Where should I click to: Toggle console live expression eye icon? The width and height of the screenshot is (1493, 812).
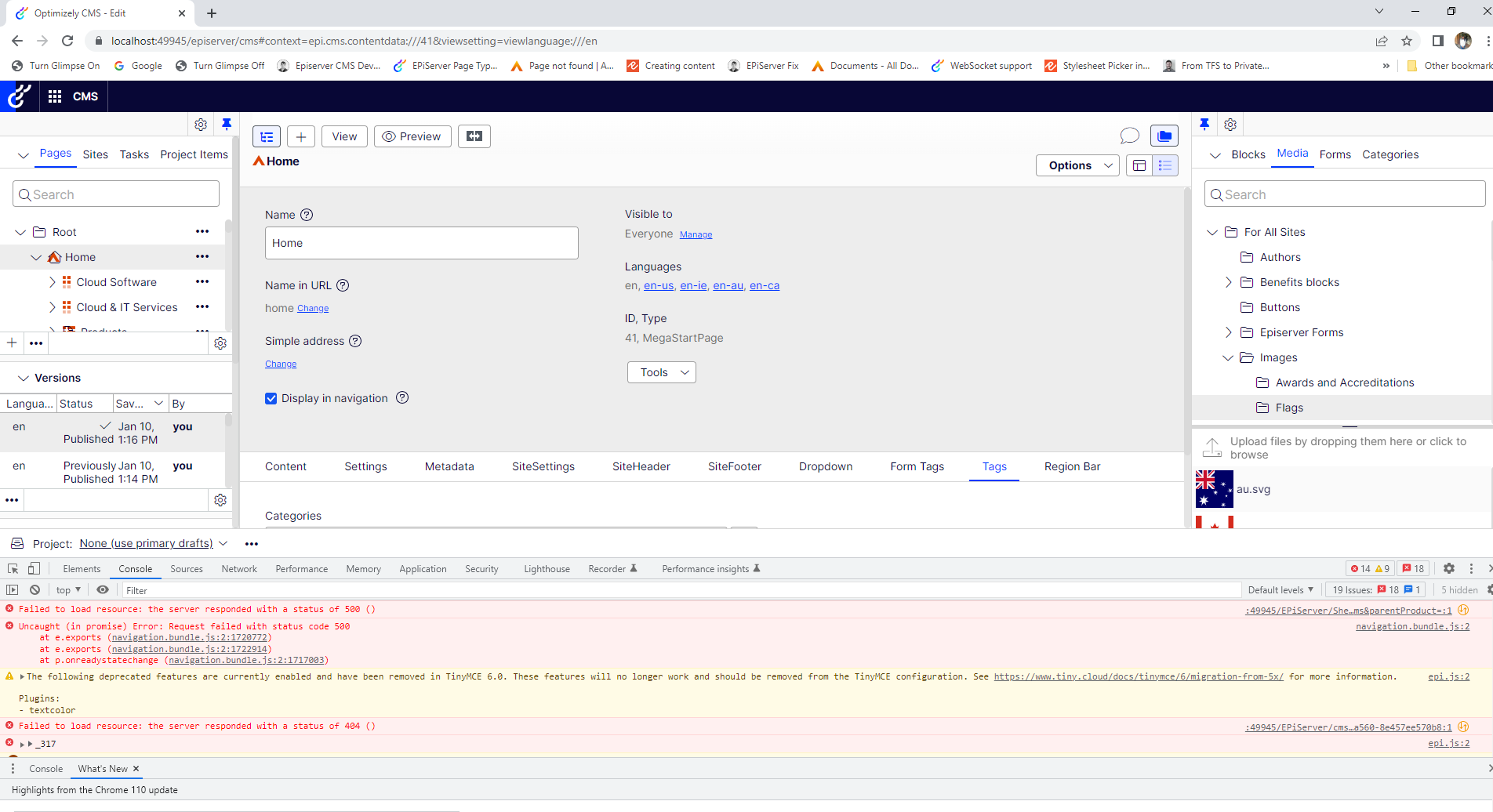[x=103, y=590]
